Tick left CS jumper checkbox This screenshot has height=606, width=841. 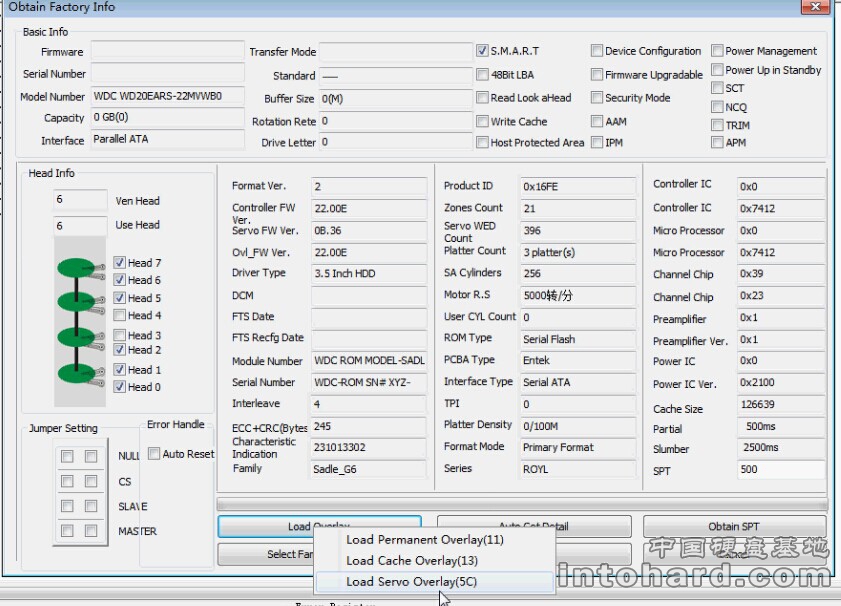(67, 481)
